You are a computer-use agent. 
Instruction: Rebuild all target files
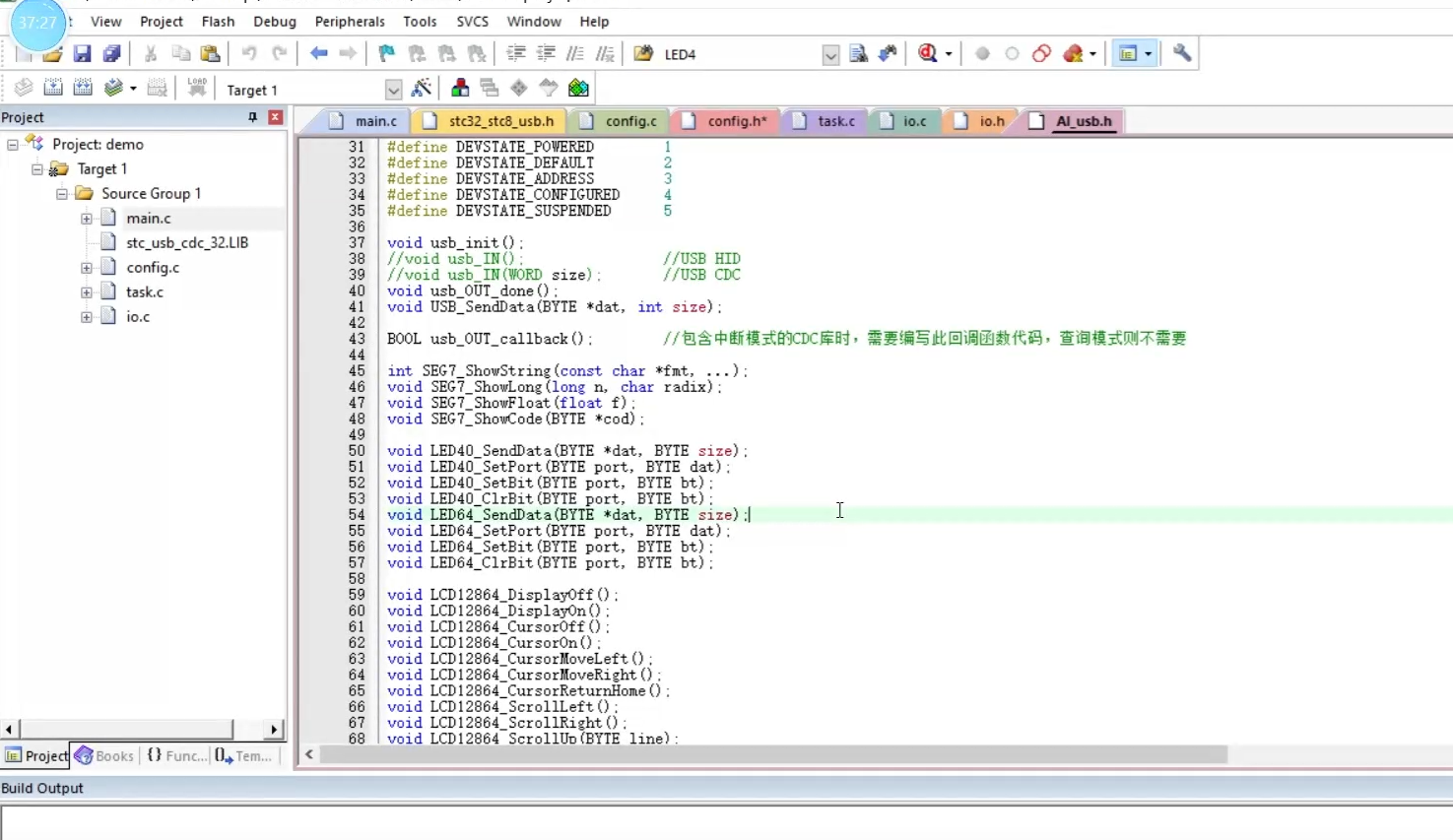point(83,89)
